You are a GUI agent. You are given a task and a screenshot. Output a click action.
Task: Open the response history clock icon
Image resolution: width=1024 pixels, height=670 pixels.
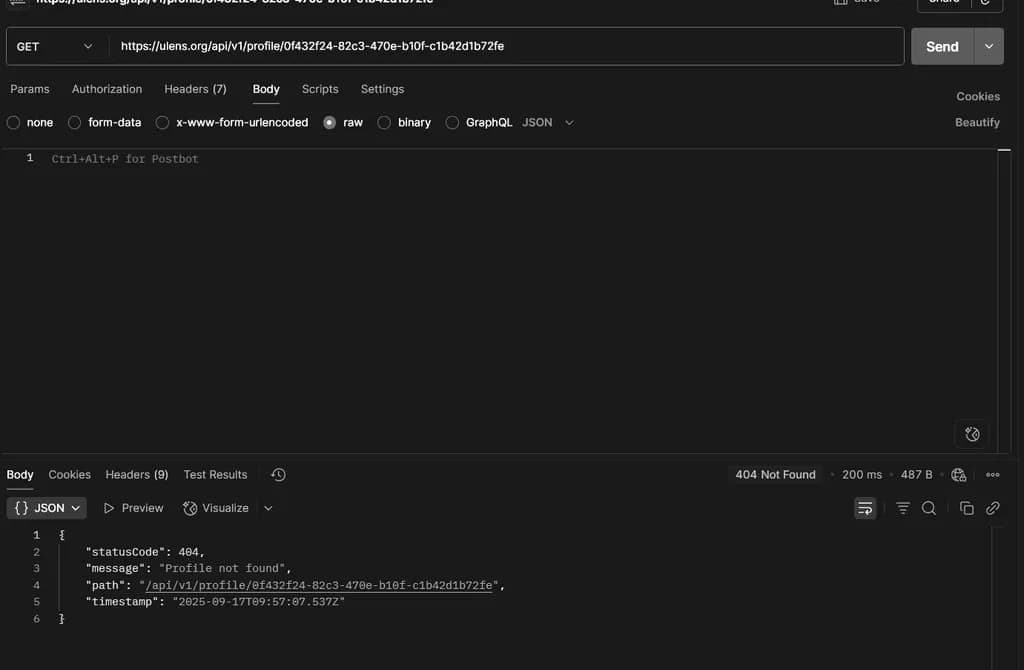tap(278, 475)
